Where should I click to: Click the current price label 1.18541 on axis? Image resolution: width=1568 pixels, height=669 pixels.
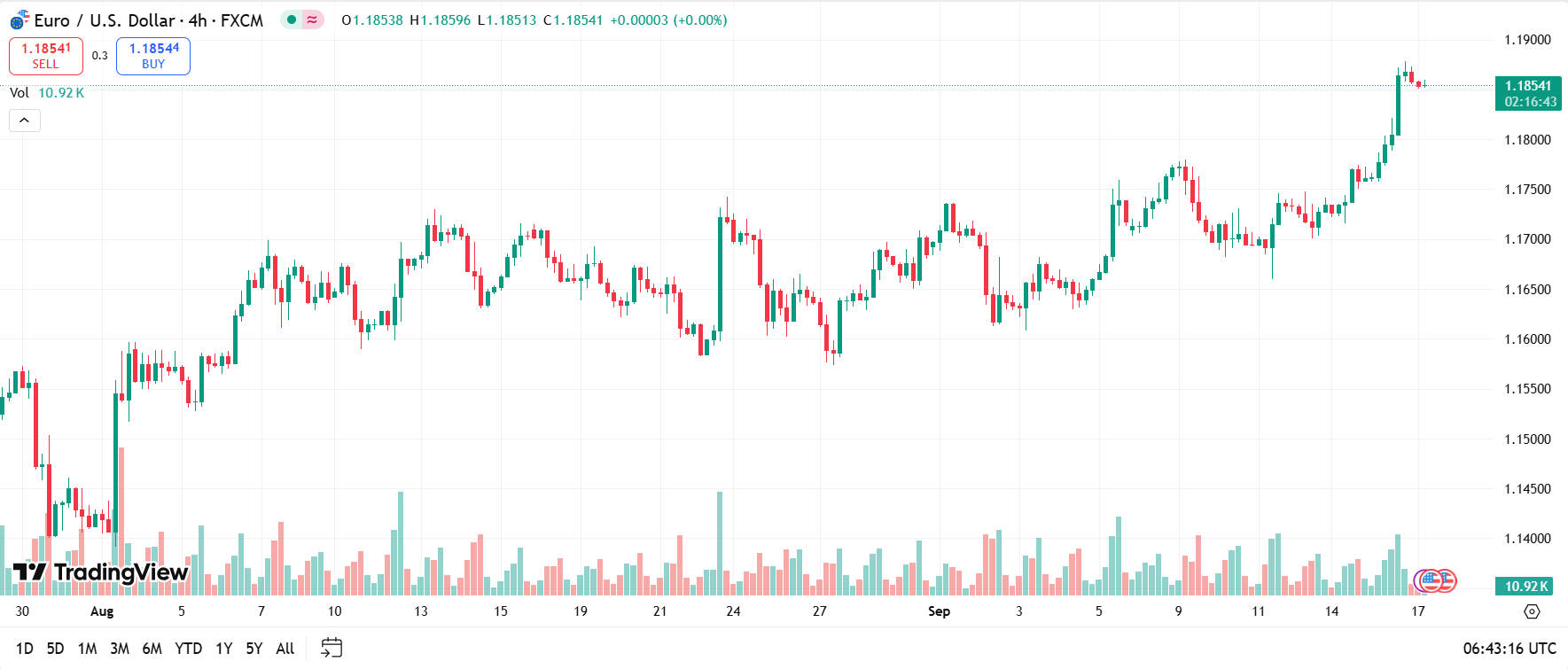1528,86
